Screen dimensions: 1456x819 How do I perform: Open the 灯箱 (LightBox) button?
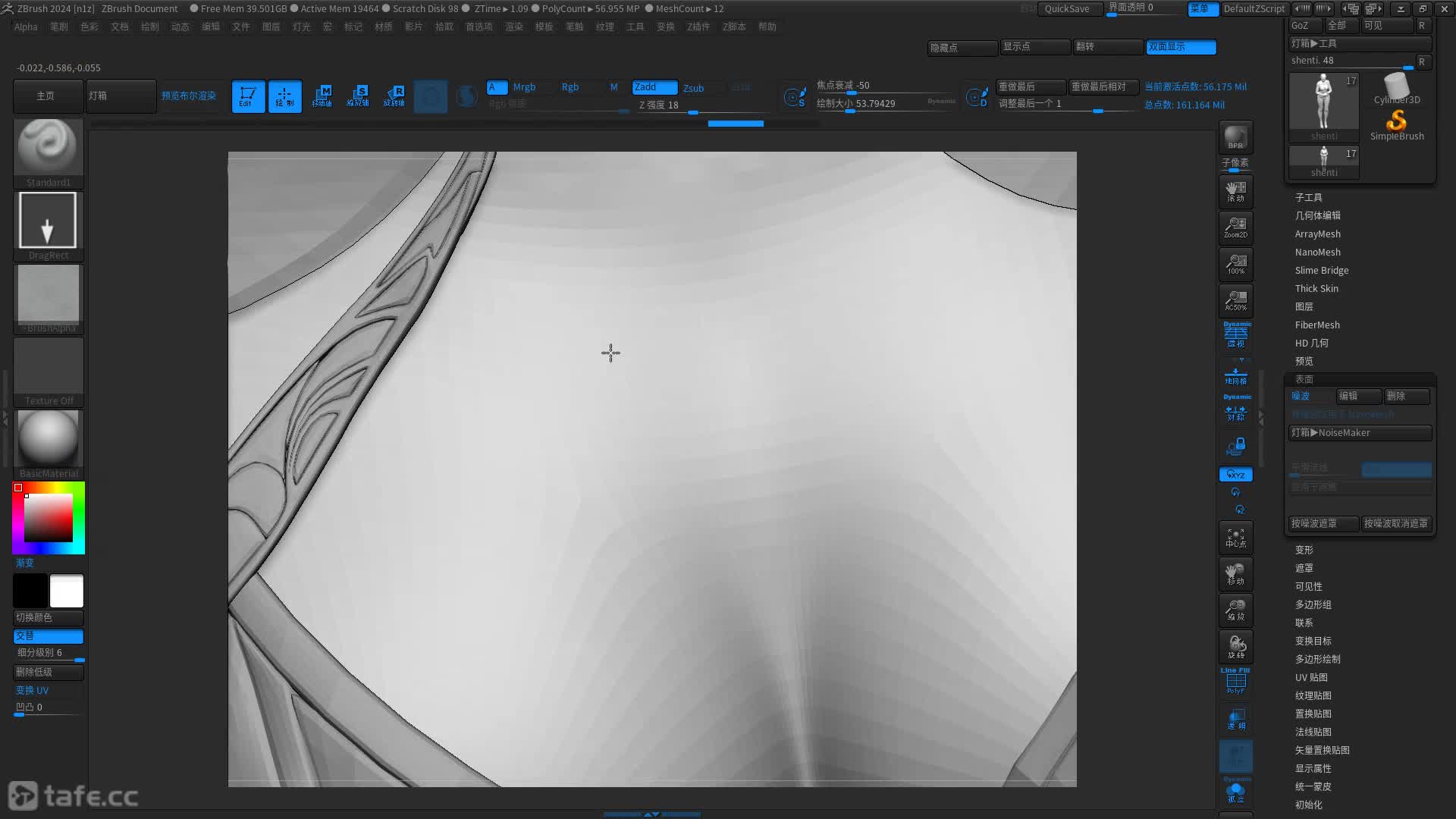[x=121, y=96]
